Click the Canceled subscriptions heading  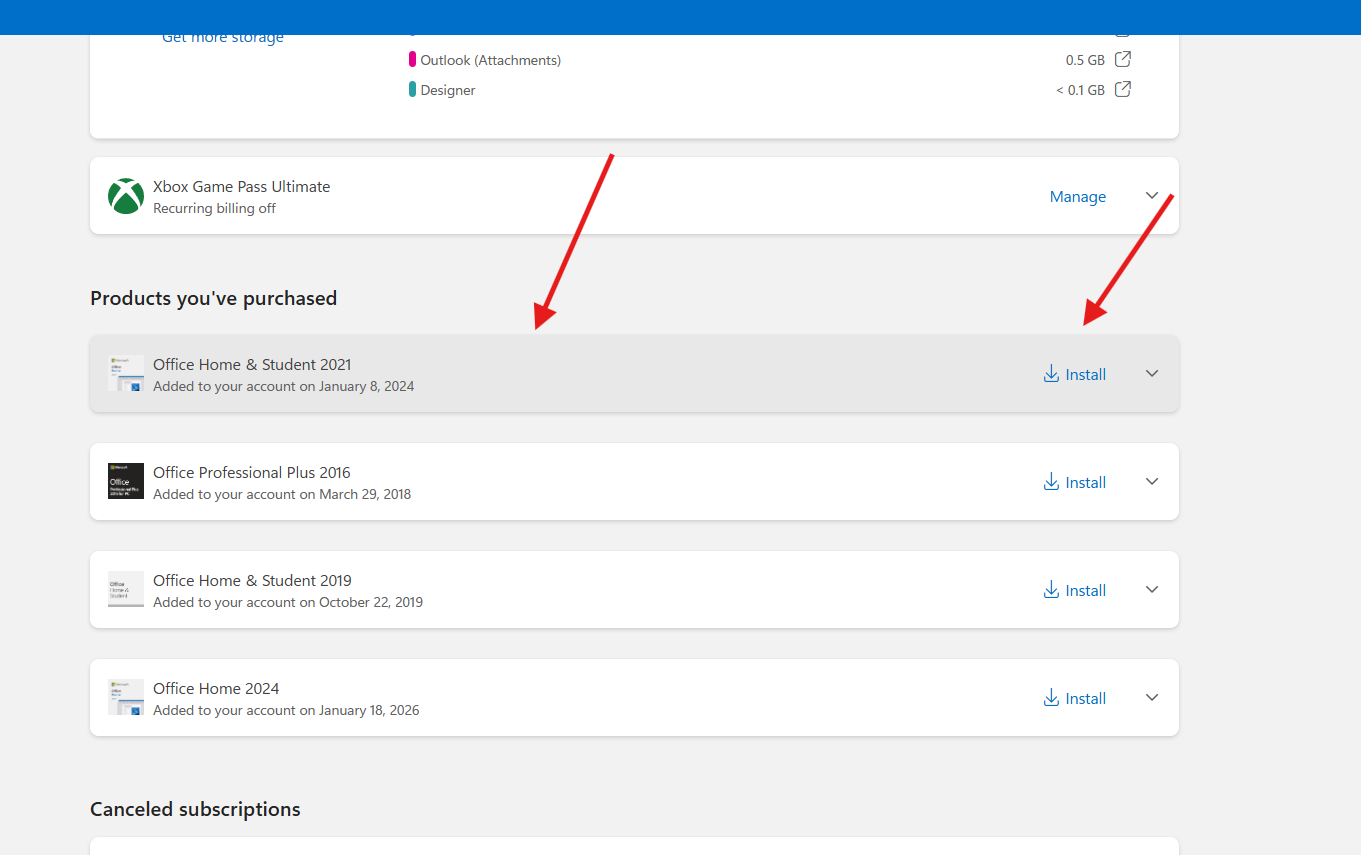click(195, 809)
